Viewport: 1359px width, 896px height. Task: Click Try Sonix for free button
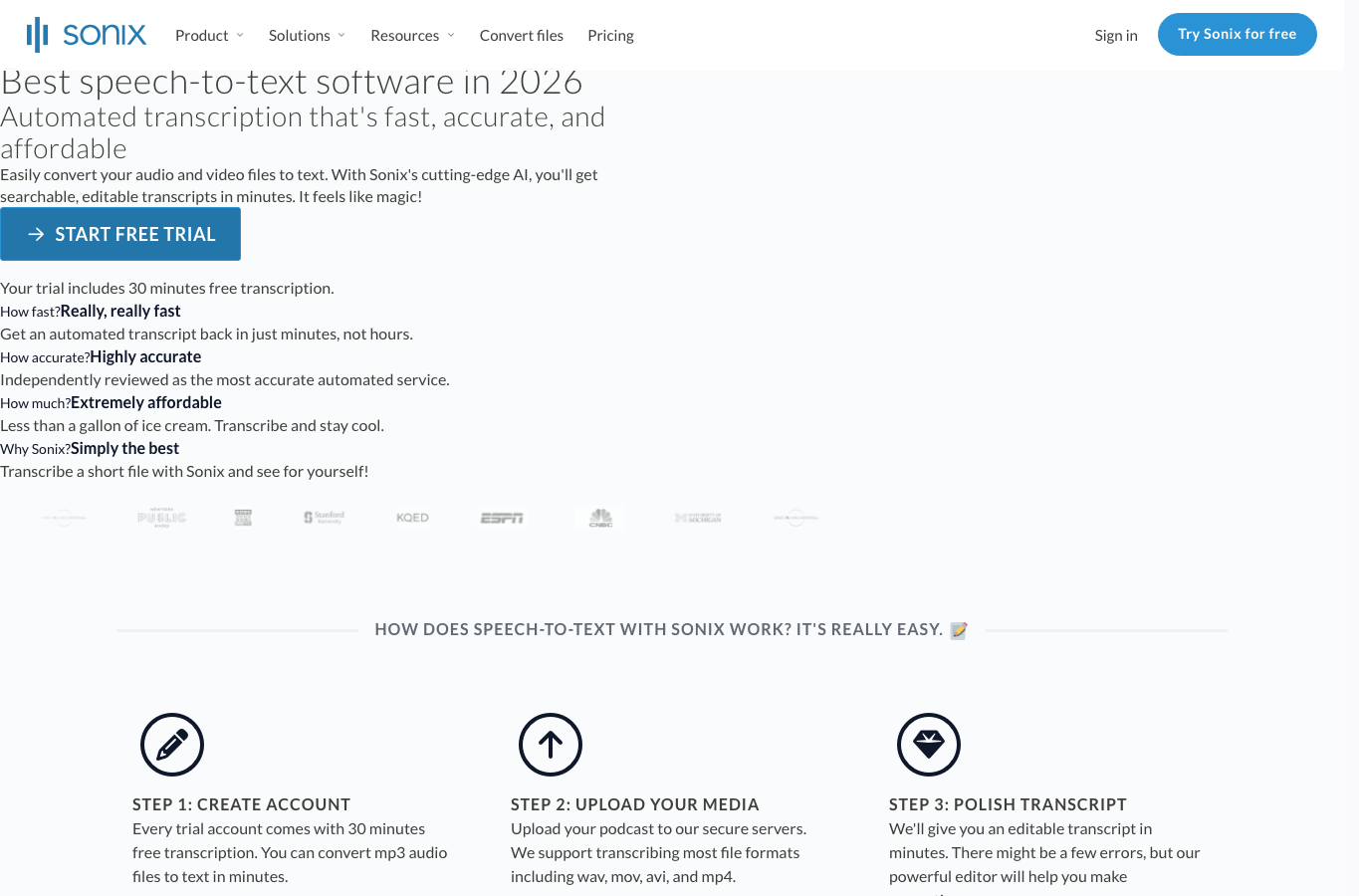(1238, 34)
